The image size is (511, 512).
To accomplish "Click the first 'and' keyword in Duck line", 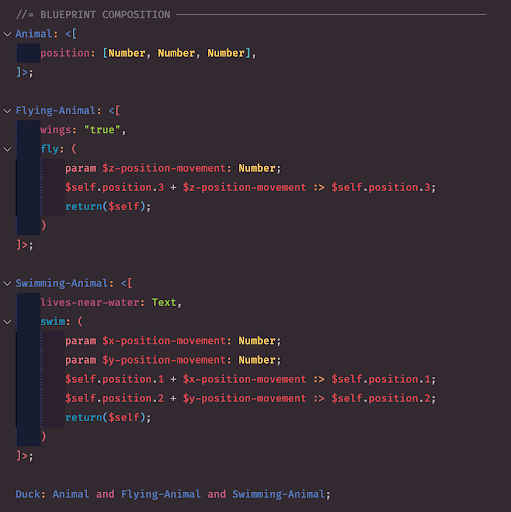I will [105, 494].
